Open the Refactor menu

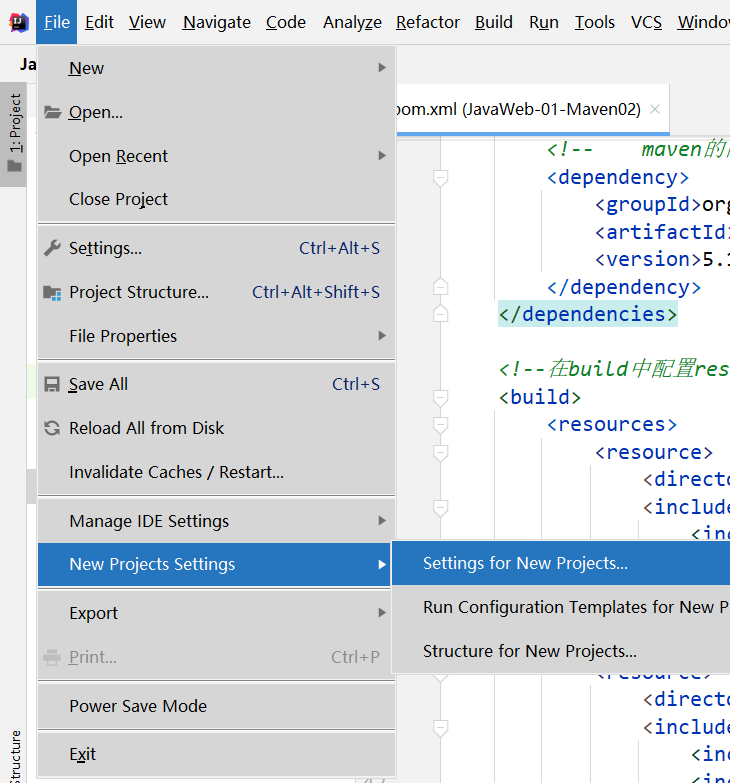[428, 22]
